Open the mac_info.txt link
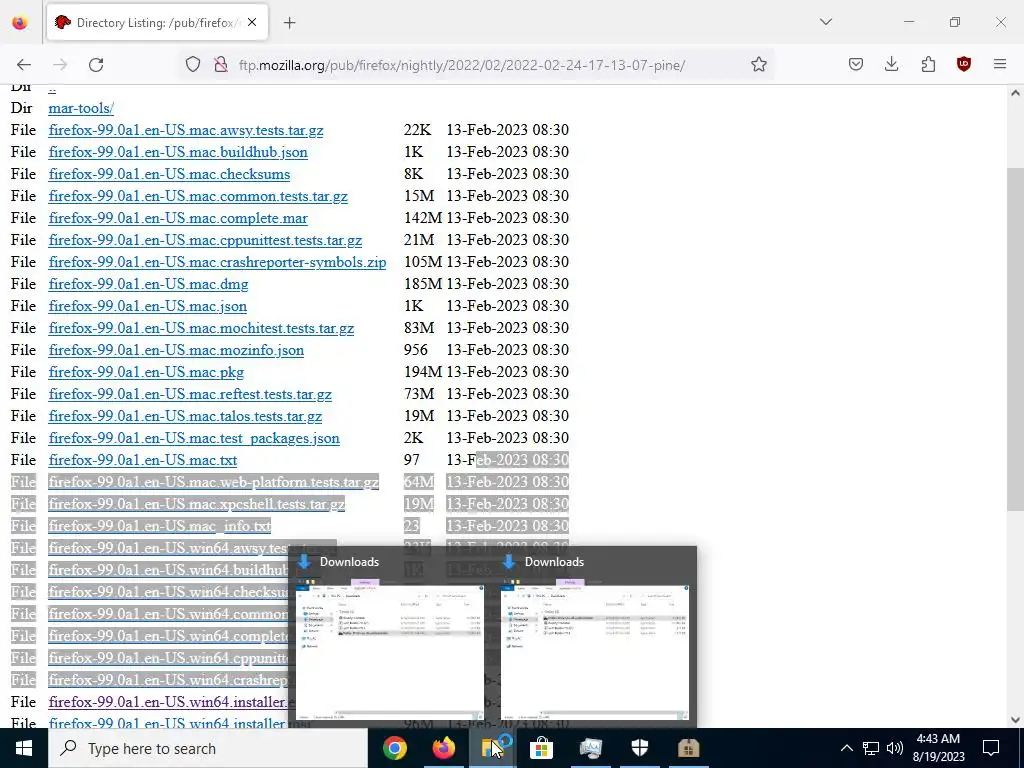Viewport: 1024px width, 768px height. point(160,526)
